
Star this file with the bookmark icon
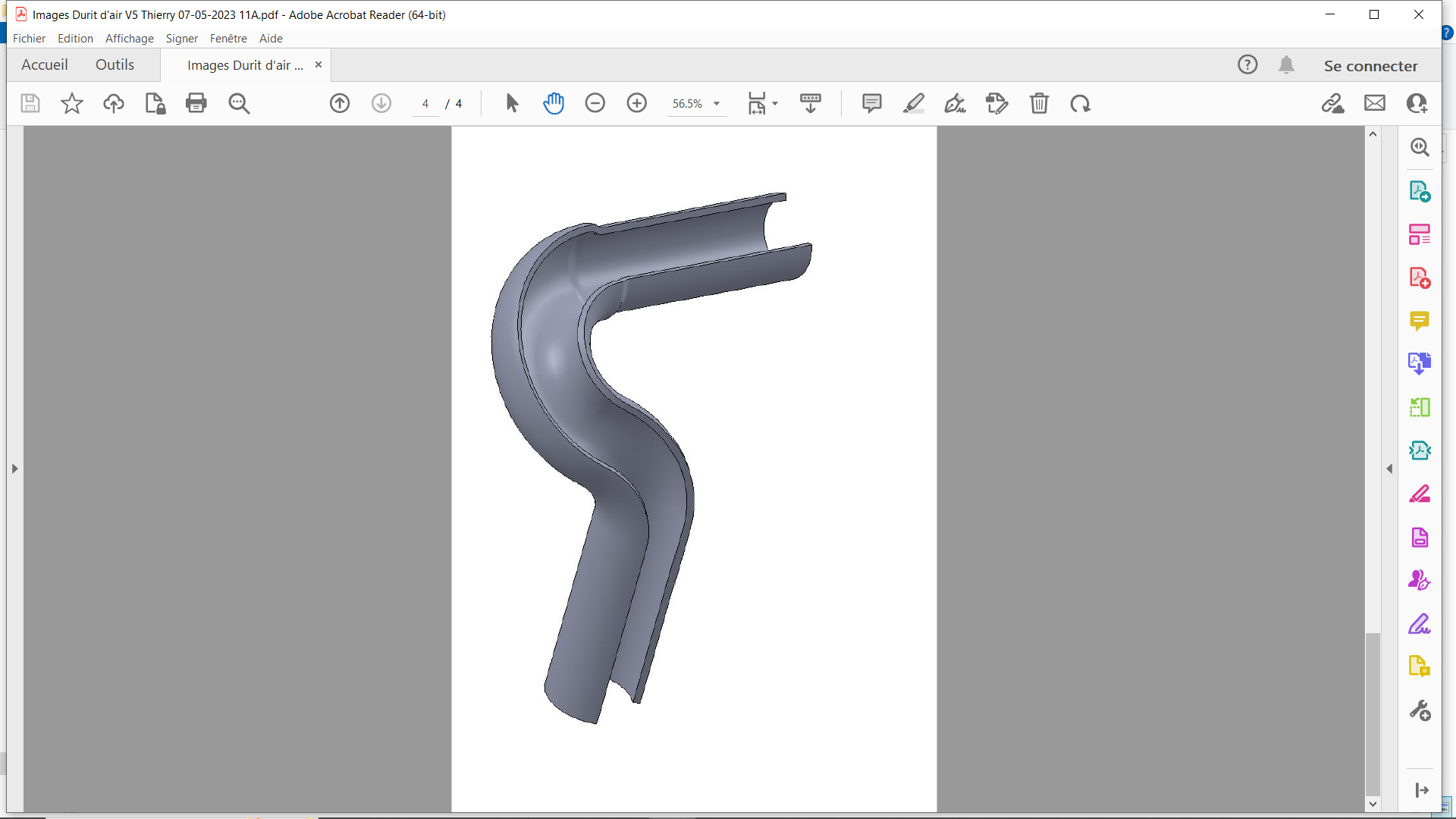tap(72, 103)
